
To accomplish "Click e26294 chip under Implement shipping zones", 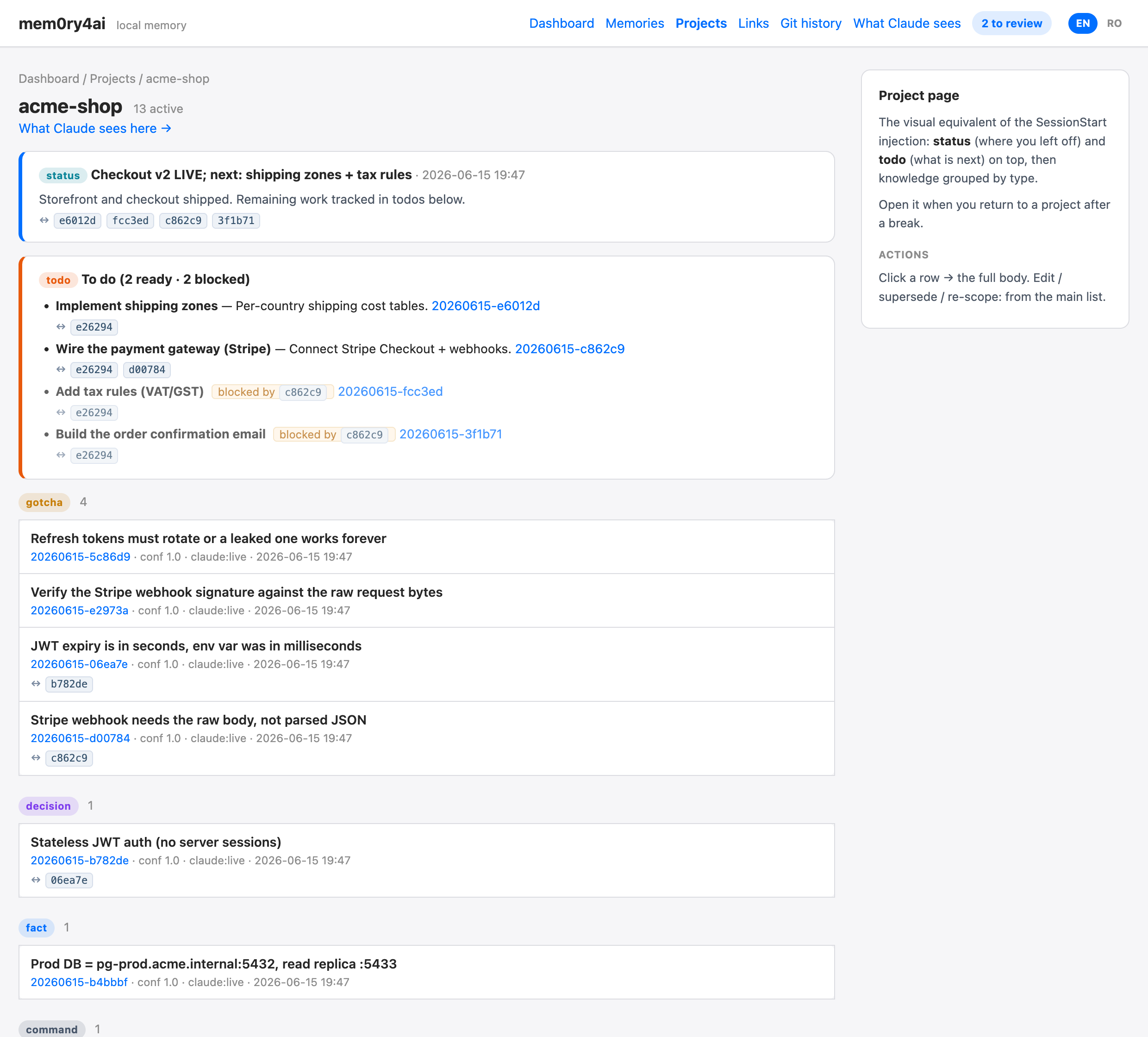I will 94,327.
